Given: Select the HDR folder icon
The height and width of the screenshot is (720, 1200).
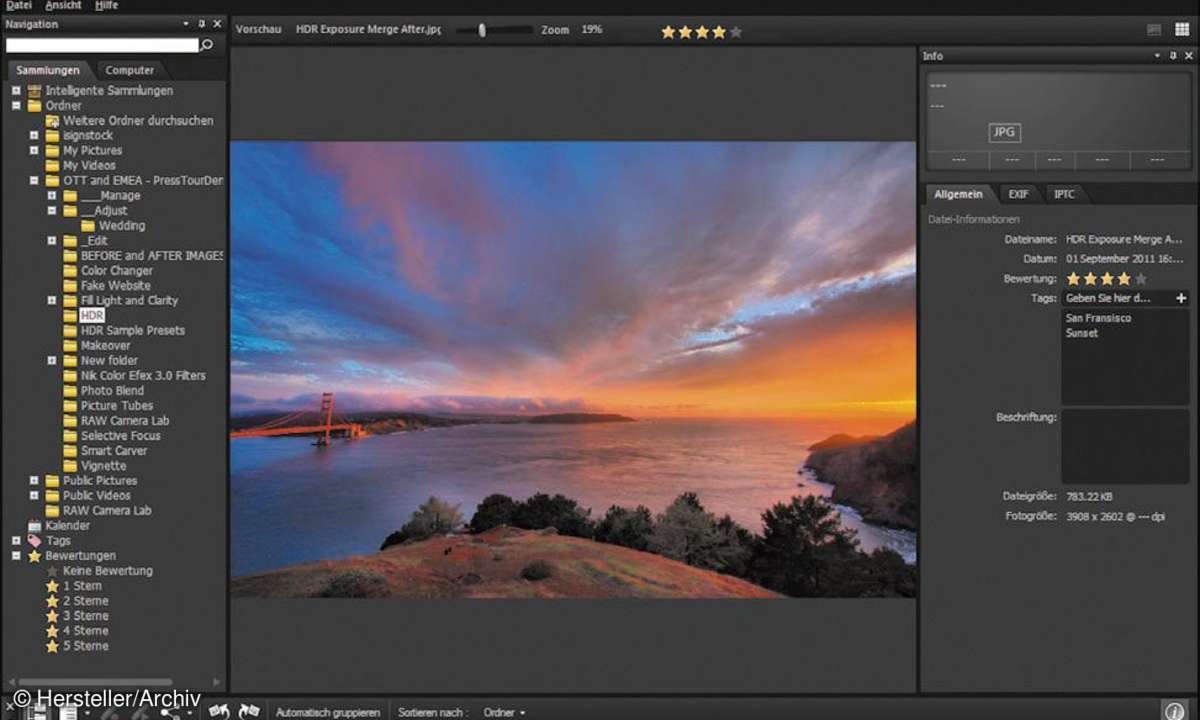Looking at the screenshot, I should pos(71,316).
